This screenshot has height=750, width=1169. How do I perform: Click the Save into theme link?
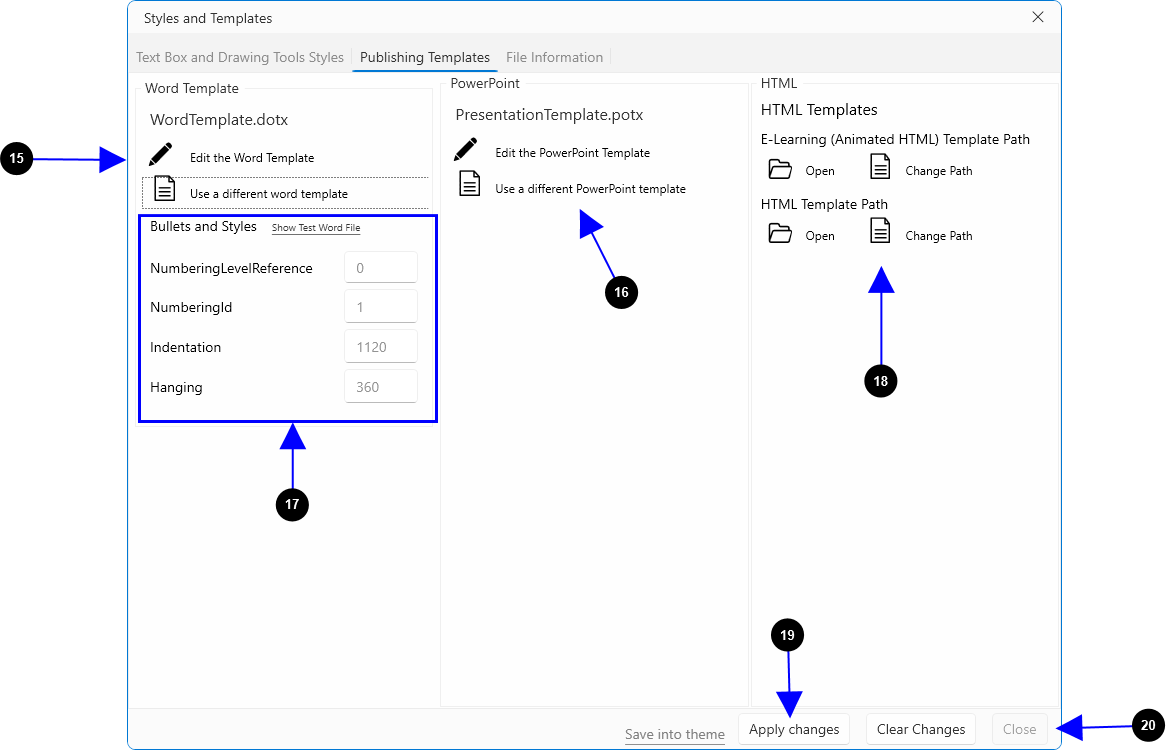pyautogui.click(x=675, y=735)
